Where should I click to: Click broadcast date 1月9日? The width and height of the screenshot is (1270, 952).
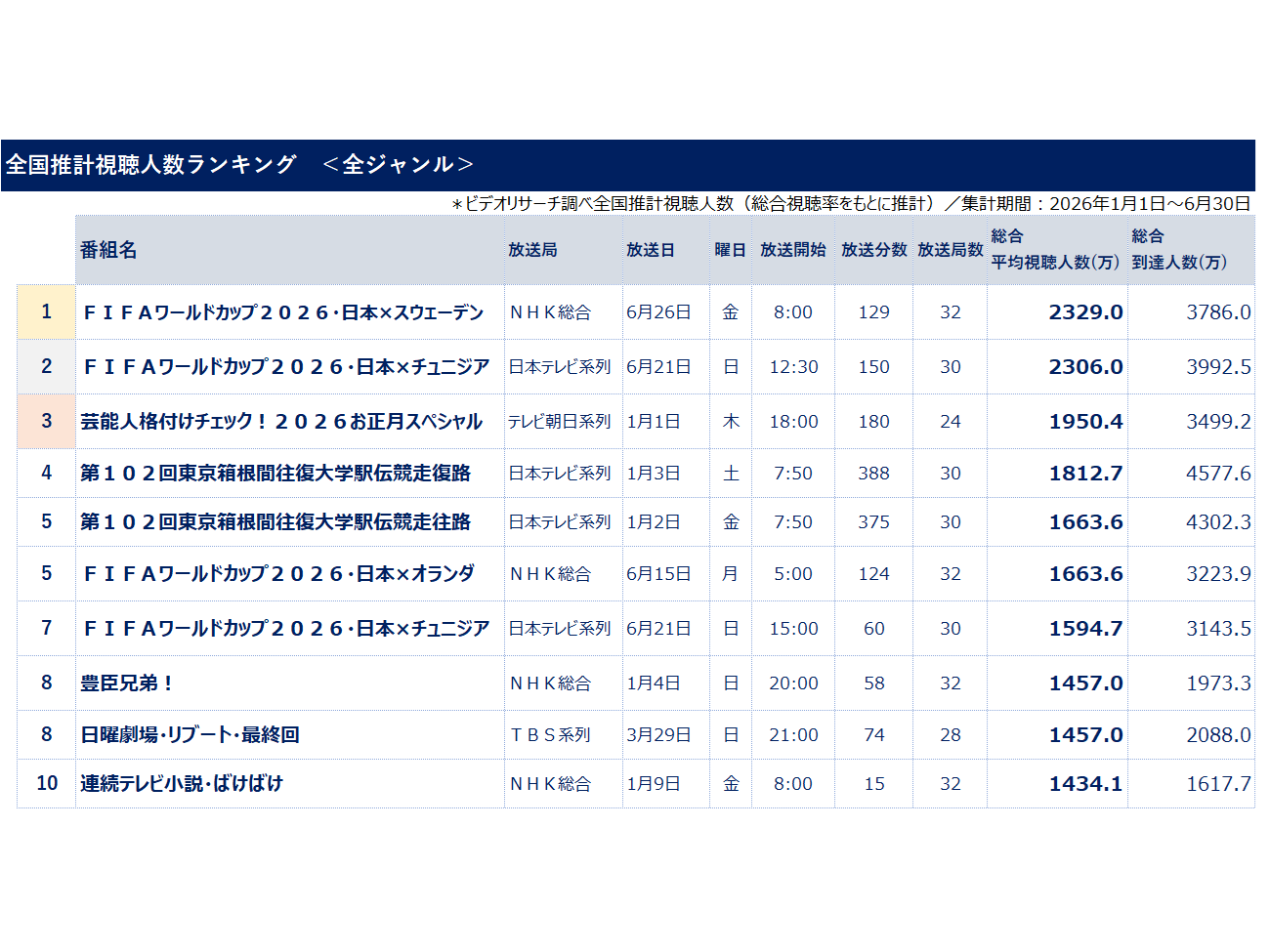(654, 784)
